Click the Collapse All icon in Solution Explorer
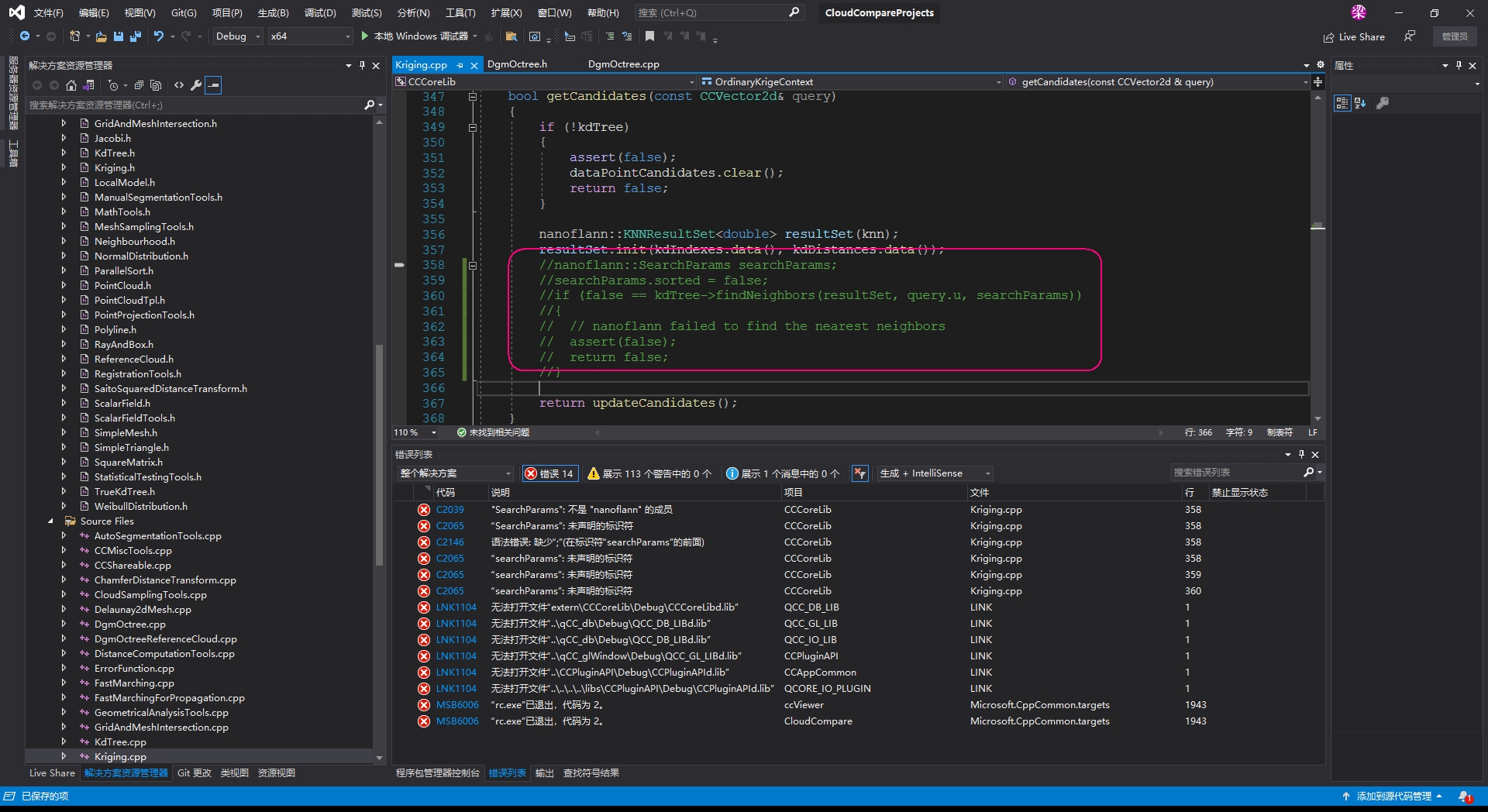The width and height of the screenshot is (1488, 812). 139,85
